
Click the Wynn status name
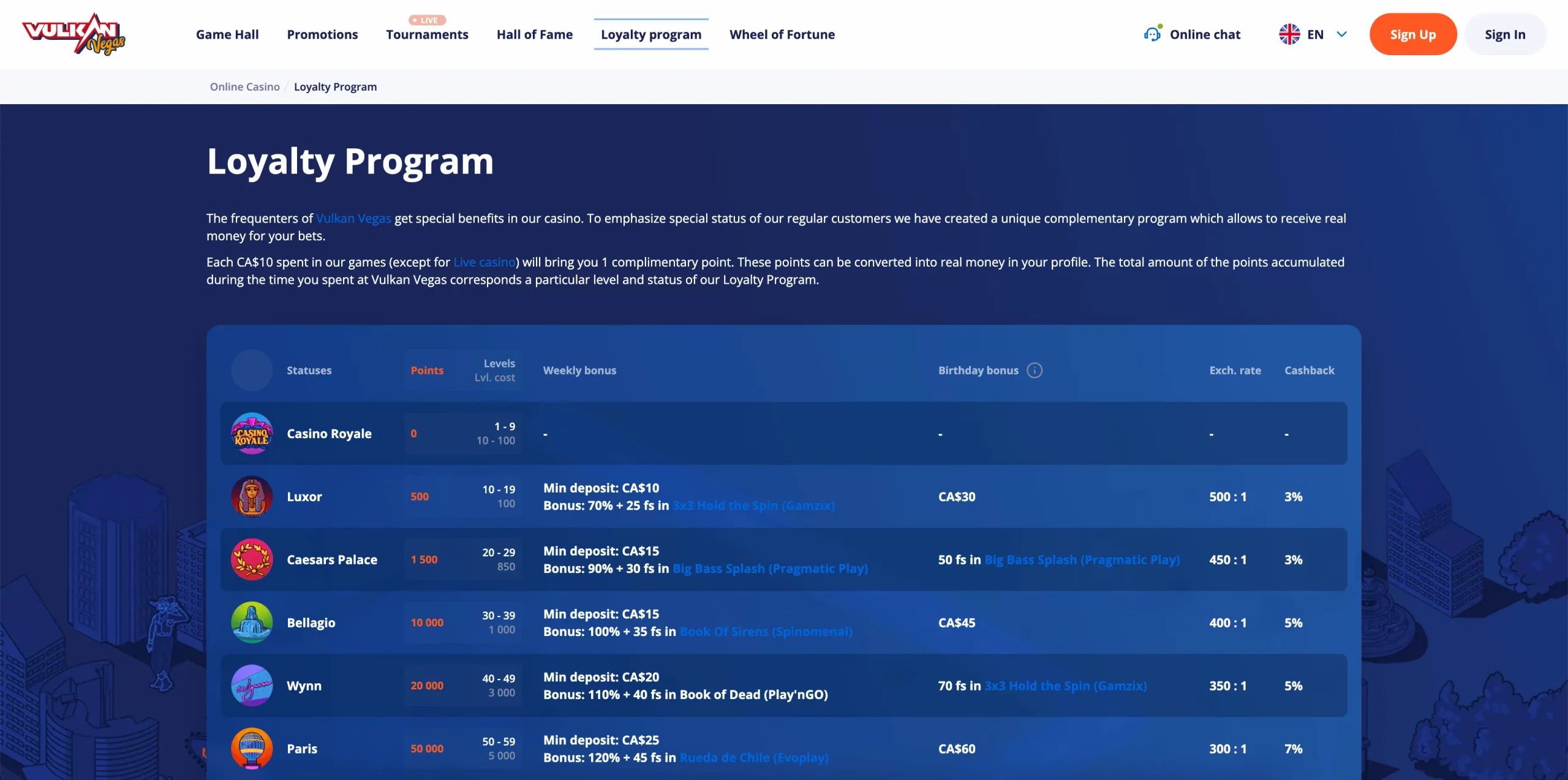[x=304, y=686]
